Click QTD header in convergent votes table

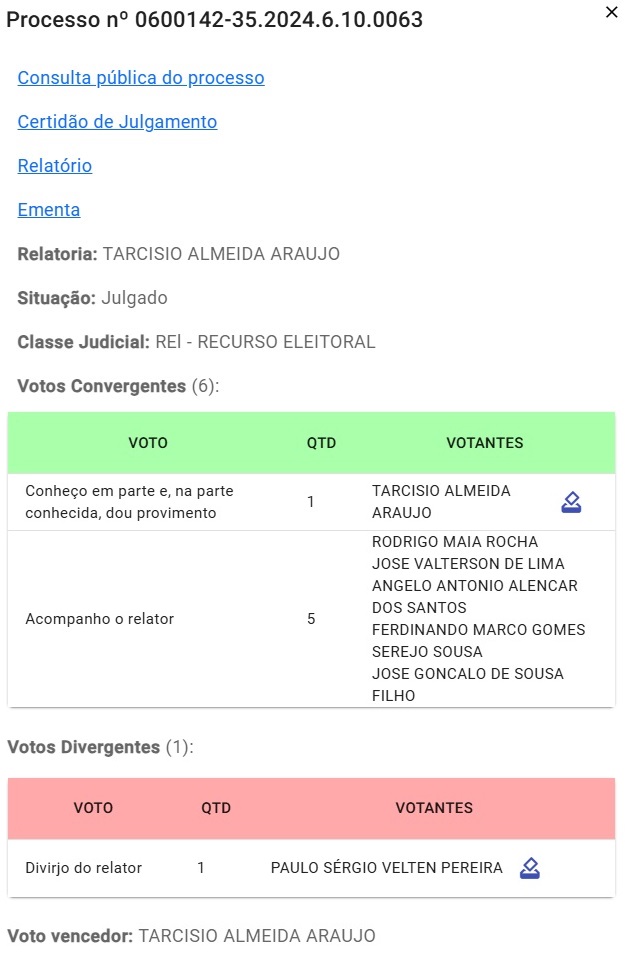click(x=321, y=443)
